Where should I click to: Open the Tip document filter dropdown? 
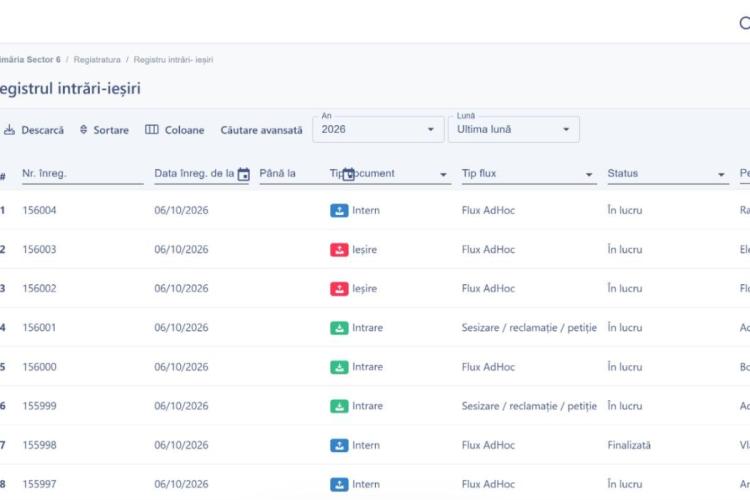click(390, 174)
